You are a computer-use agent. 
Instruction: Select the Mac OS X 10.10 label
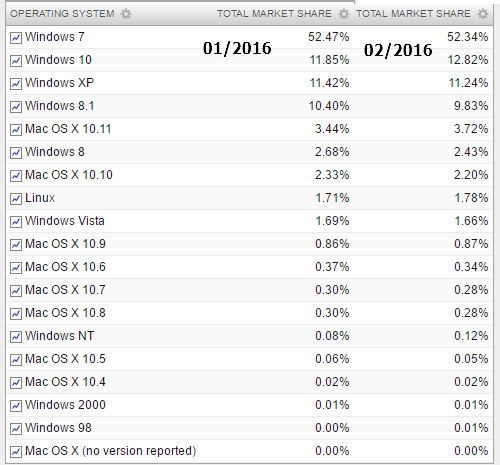click(x=69, y=175)
